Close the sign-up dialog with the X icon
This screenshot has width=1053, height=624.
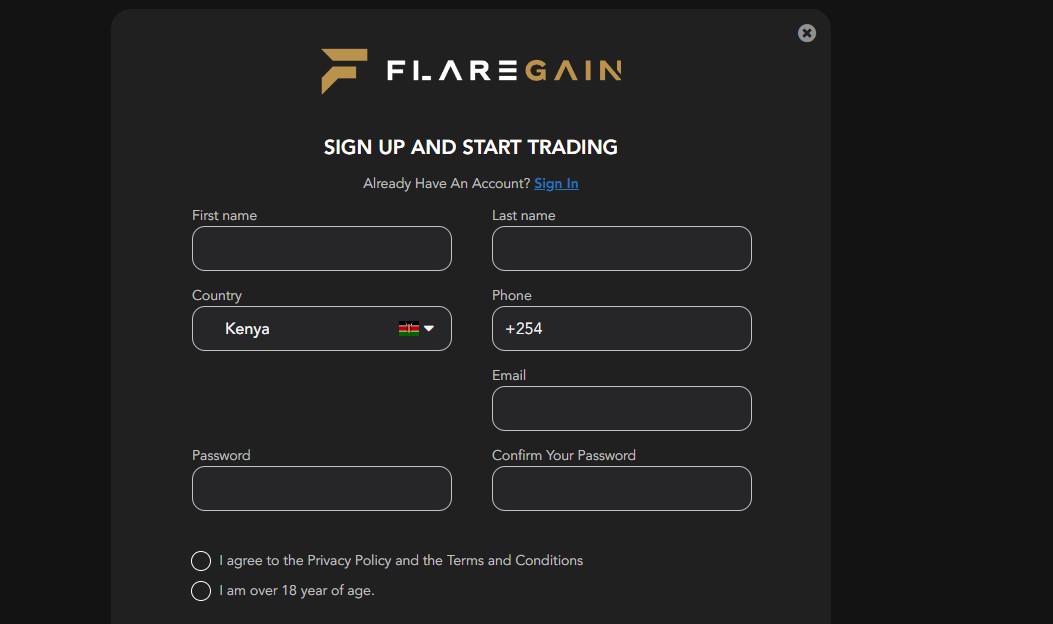point(807,33)
